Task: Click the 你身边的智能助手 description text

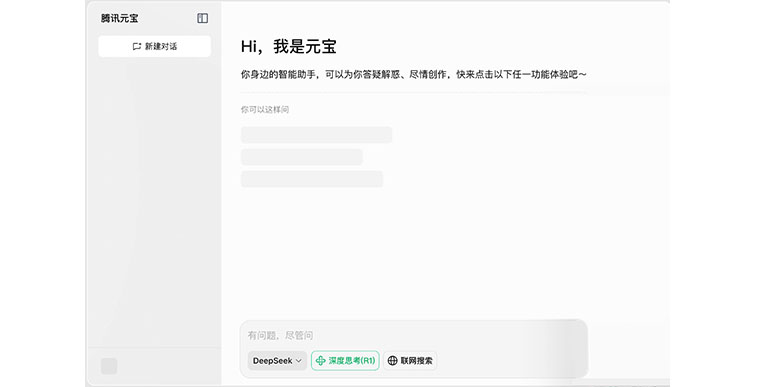Action: click(x=413, y=75)
